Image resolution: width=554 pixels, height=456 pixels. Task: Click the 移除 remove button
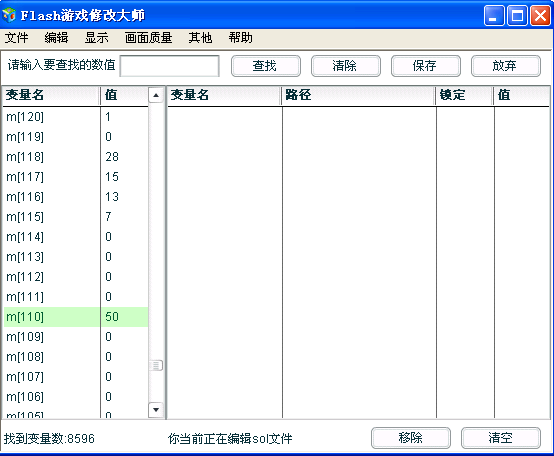[411, 438]
